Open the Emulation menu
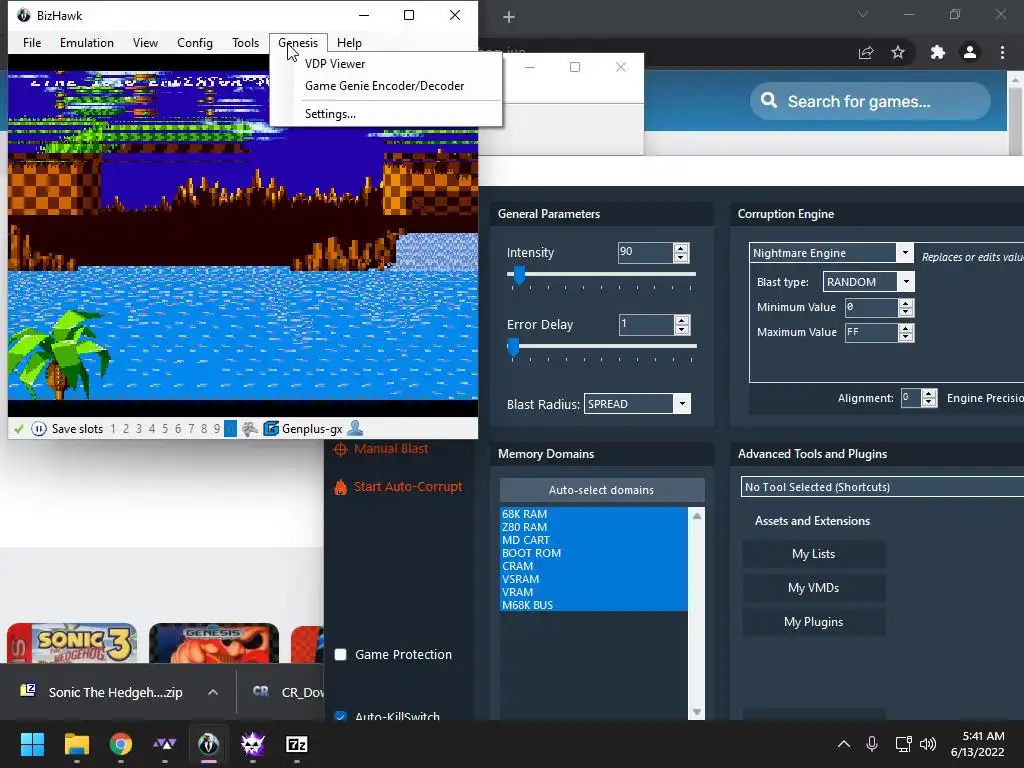1024x768 pixels. (x=86, y=42)
